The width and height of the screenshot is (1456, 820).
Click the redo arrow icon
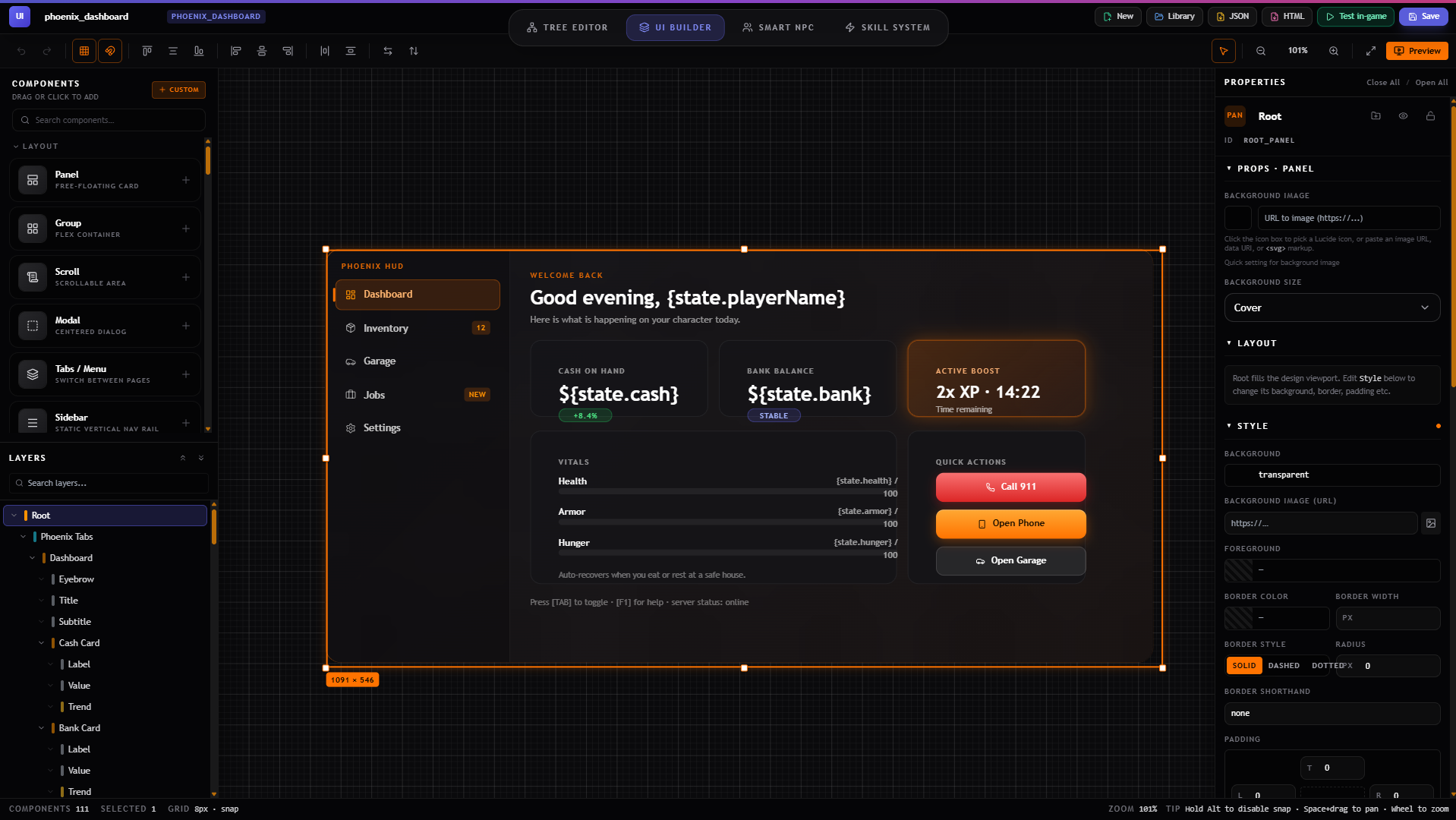point(47,51)
